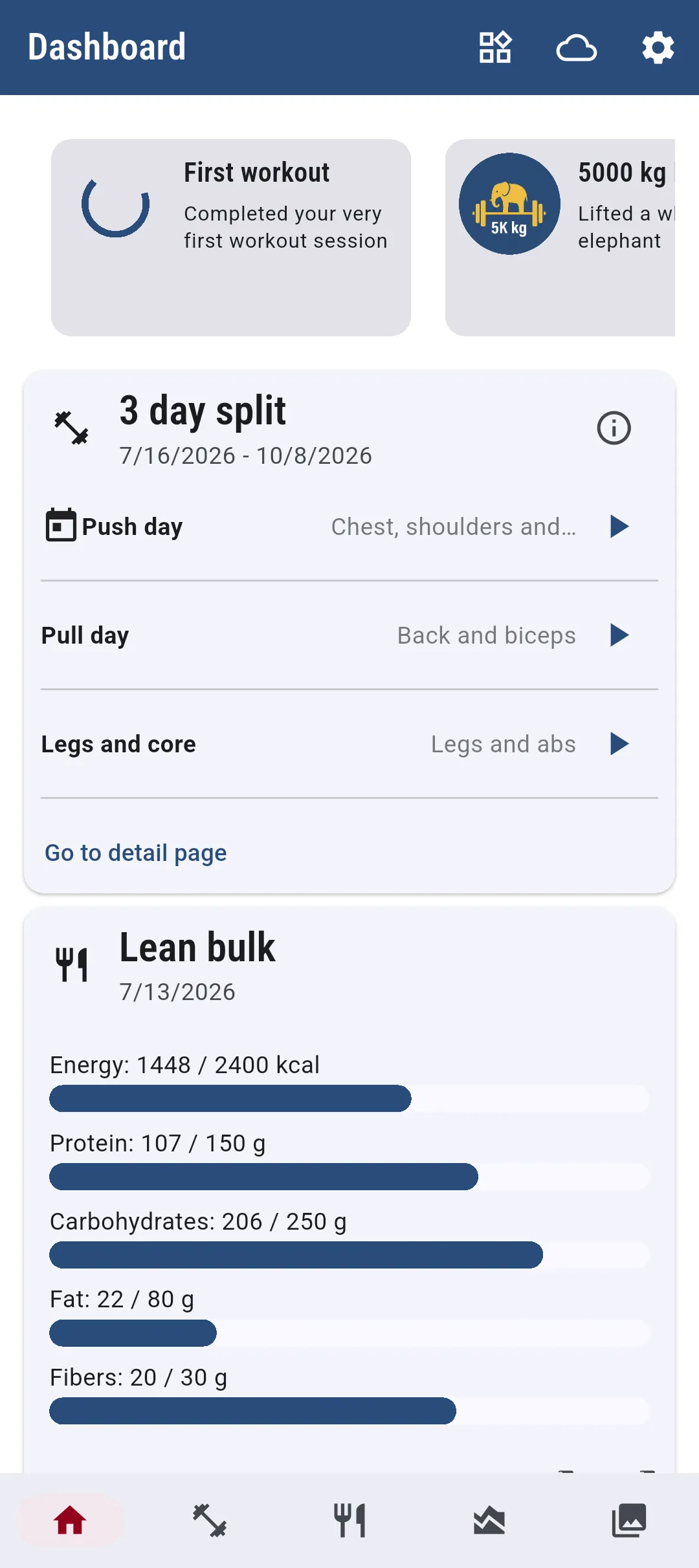The height and width of the screenshot is (1568, 699).
Task: Open the workout dumbbell tab in bottom bar
Action: click(210, 1520)
